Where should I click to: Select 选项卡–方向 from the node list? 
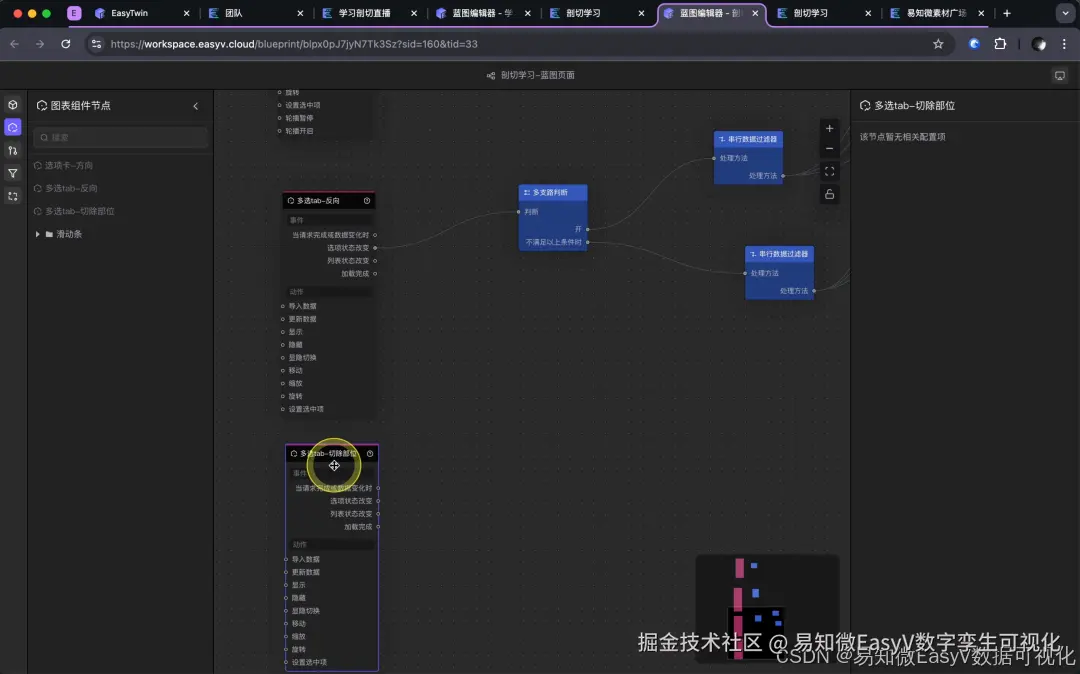[70, 165]
